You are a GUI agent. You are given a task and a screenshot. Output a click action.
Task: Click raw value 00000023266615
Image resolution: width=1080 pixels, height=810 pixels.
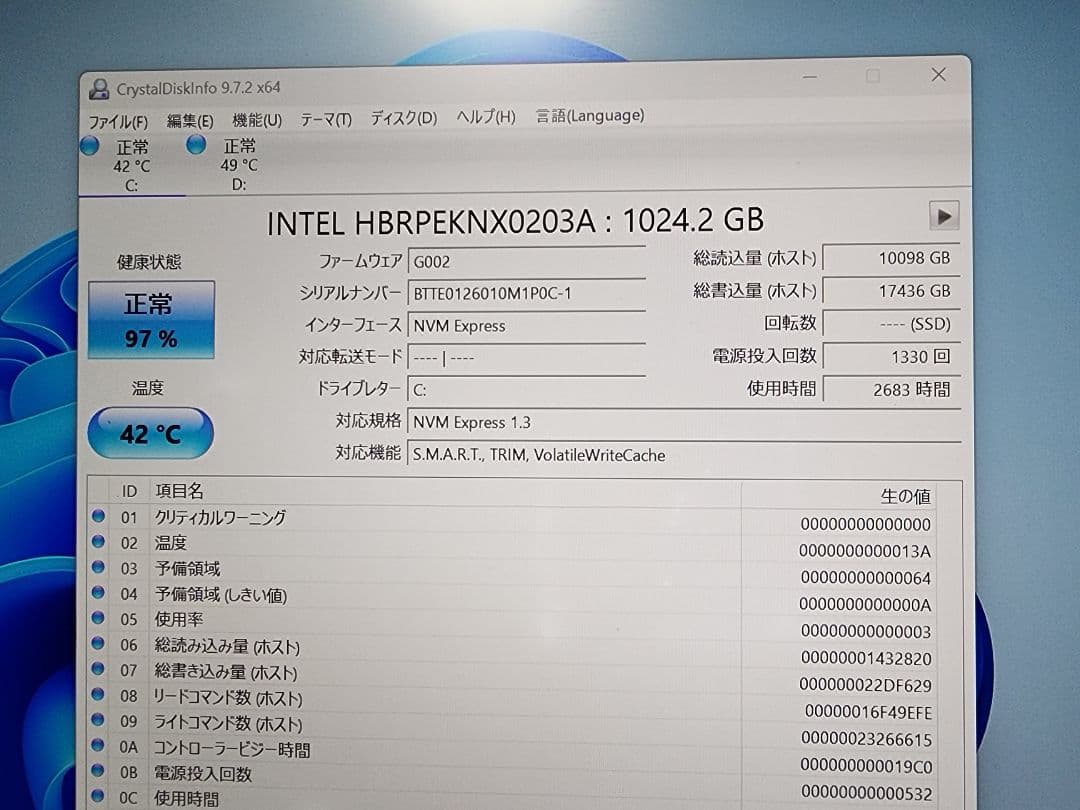[866, 739]
